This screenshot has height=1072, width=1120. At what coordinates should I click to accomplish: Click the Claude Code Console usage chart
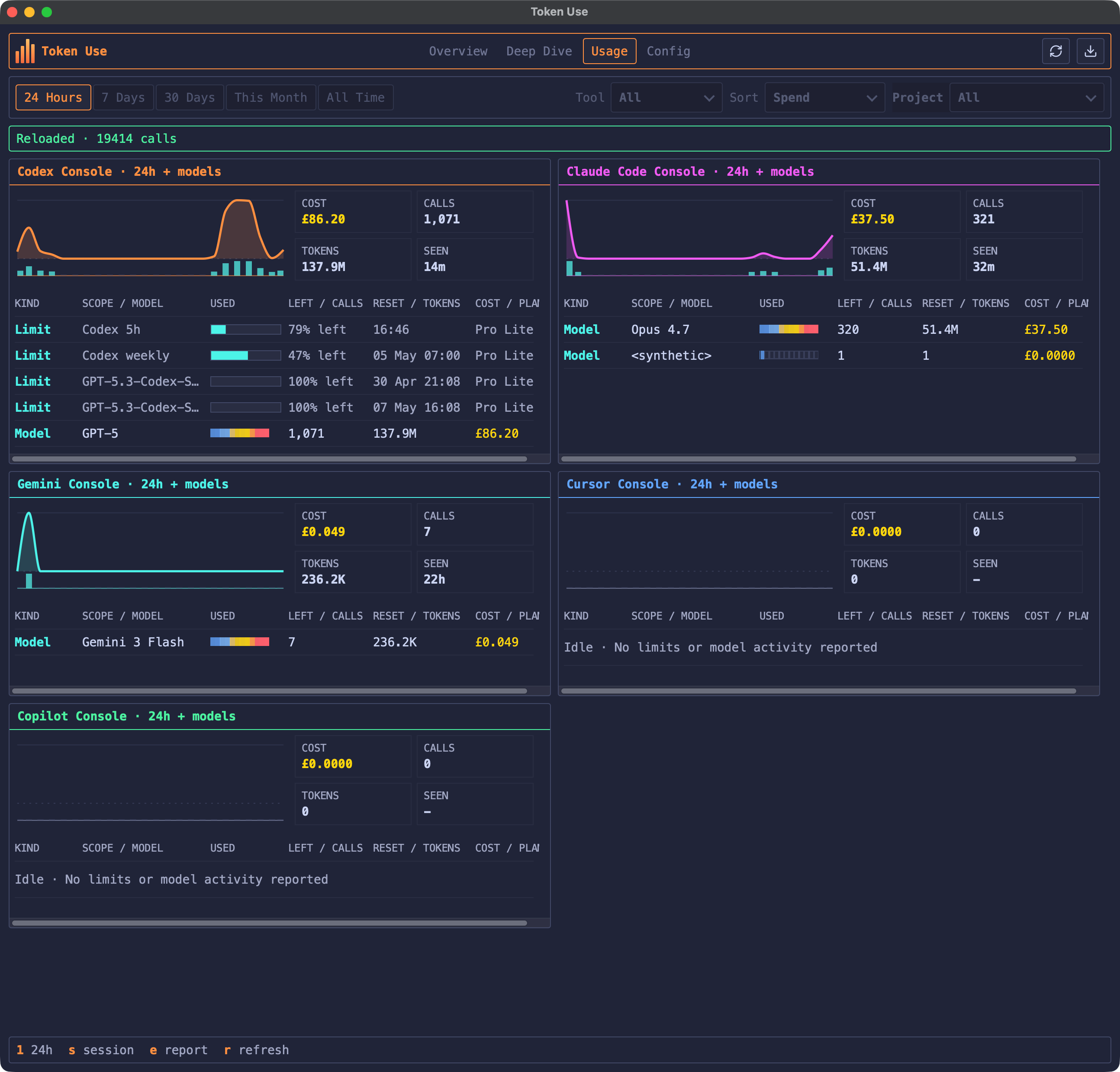699,237
